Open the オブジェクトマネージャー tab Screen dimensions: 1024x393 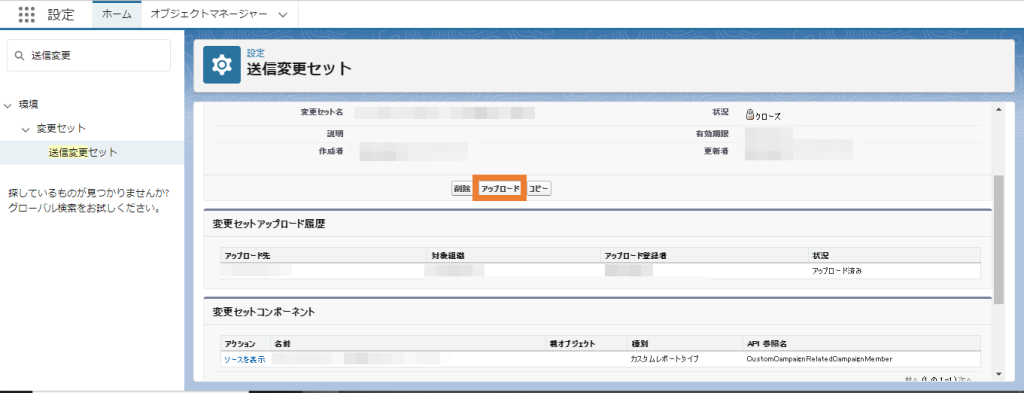pyautogui.click(x=208, y=14)
